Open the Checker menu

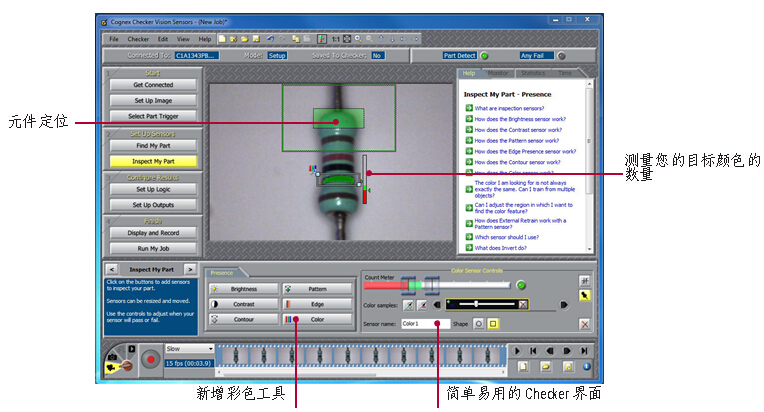click(138, 39)
